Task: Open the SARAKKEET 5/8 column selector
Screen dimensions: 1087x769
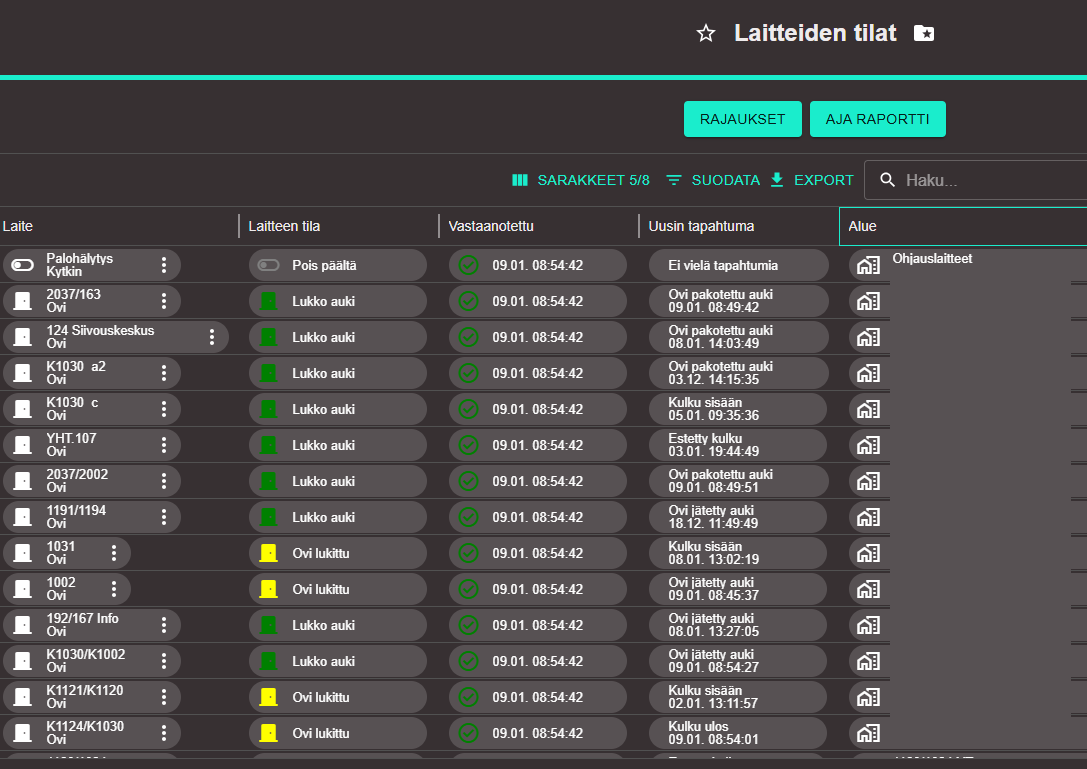Action: (x=580, y=180)
